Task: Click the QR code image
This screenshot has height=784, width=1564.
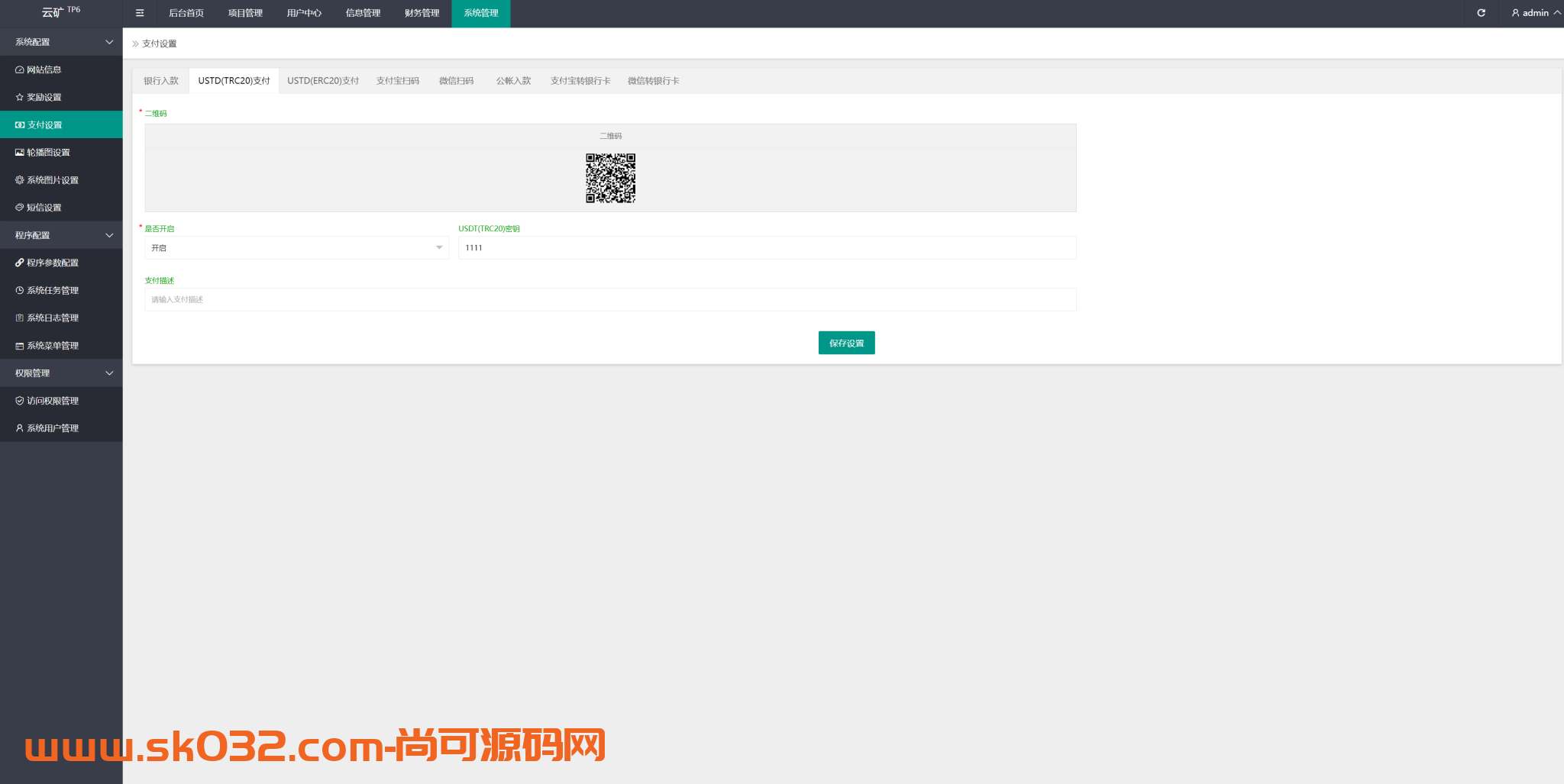Action: tap(610, 178)
